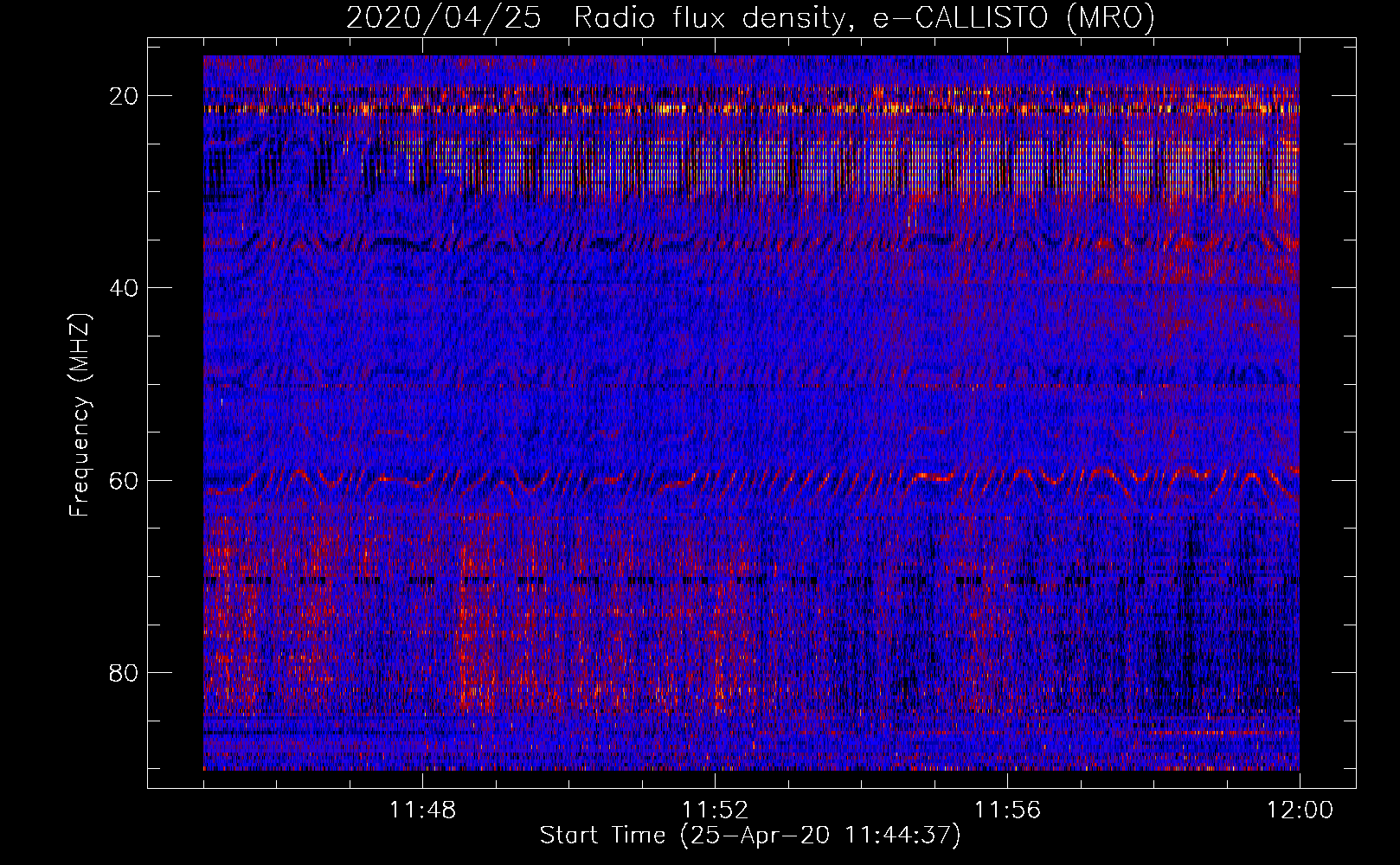Image resolution: width=1400 pixels, height=865 pixels.
Task: Click the 40 MHz frequency tick label
Action: click(125, 288)
